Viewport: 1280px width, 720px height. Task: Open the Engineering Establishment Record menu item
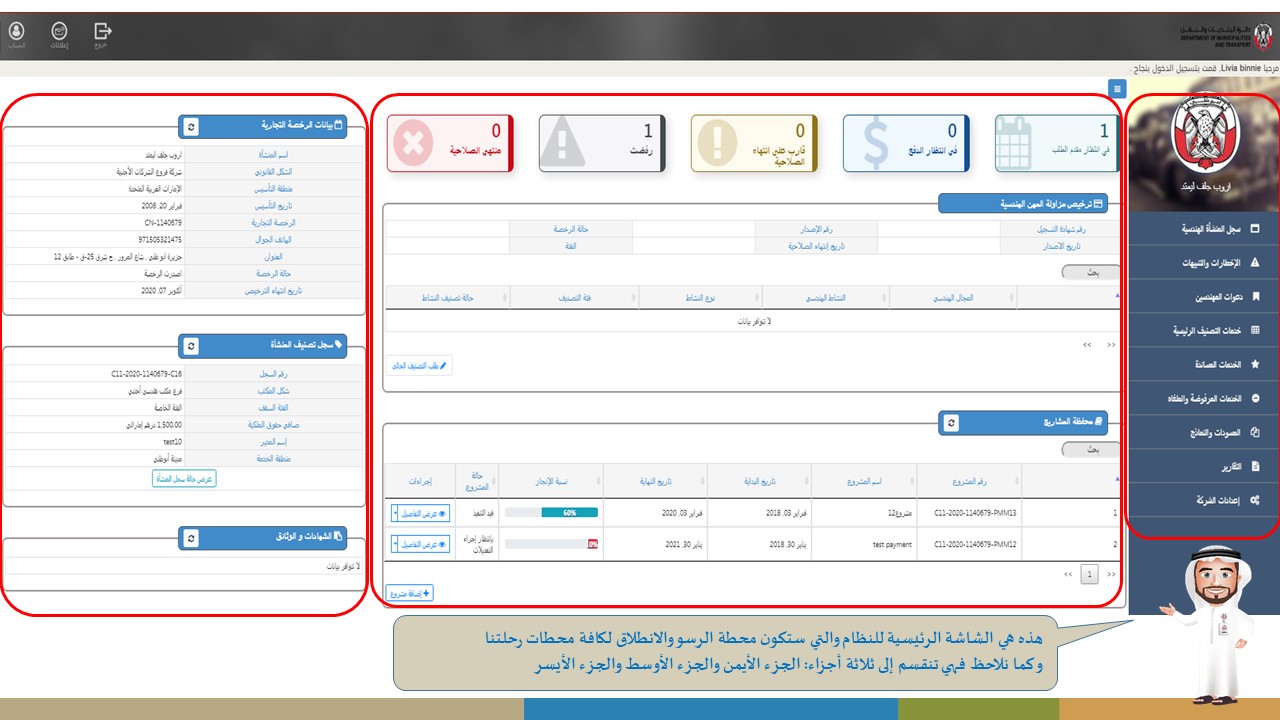pos(1203,230)
